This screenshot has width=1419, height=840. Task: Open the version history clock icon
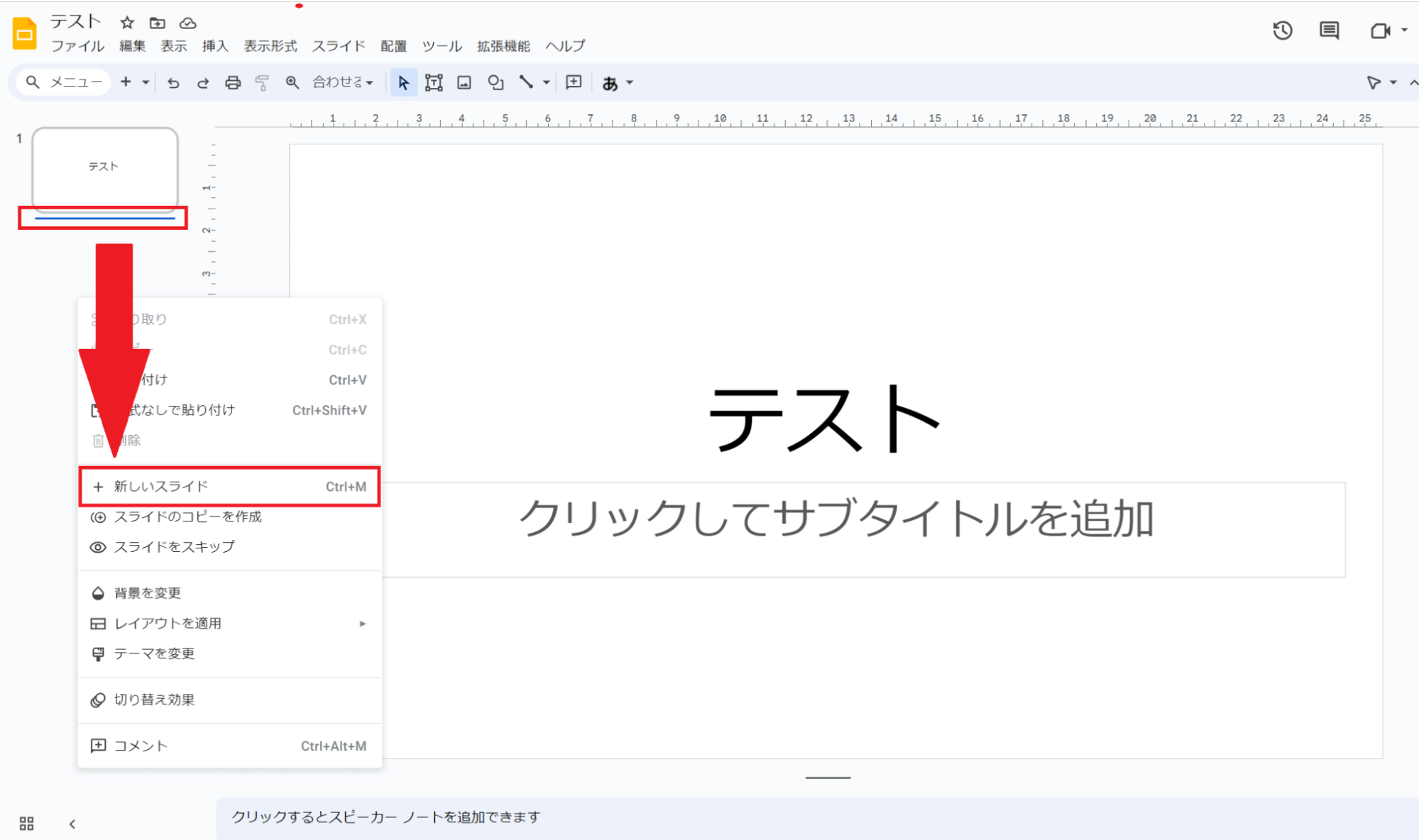click(1282, 31)
